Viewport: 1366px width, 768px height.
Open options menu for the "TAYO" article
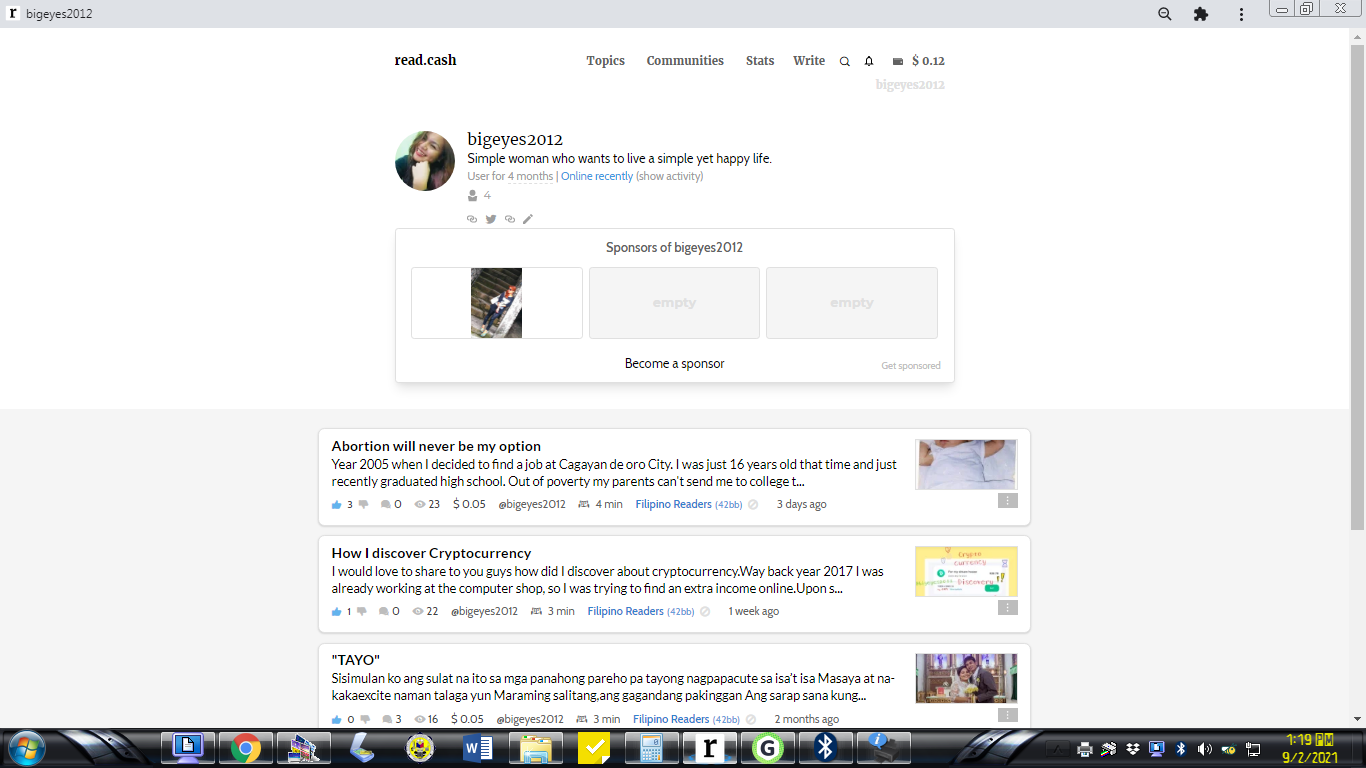[x=1007, y=715]
